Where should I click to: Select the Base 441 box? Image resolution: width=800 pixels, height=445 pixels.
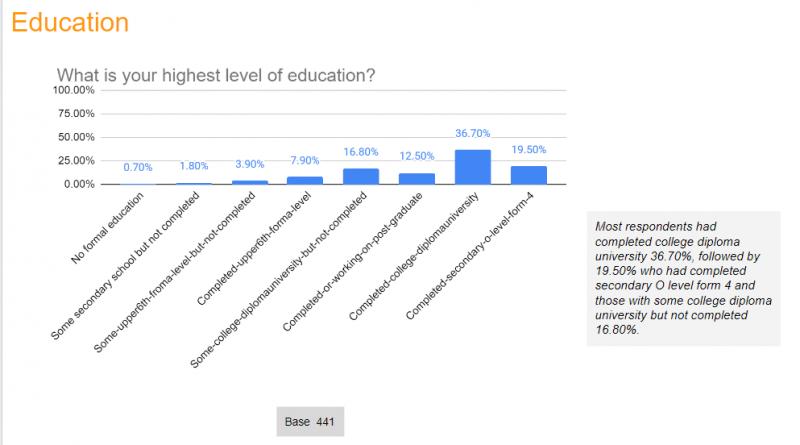point(310,422)
